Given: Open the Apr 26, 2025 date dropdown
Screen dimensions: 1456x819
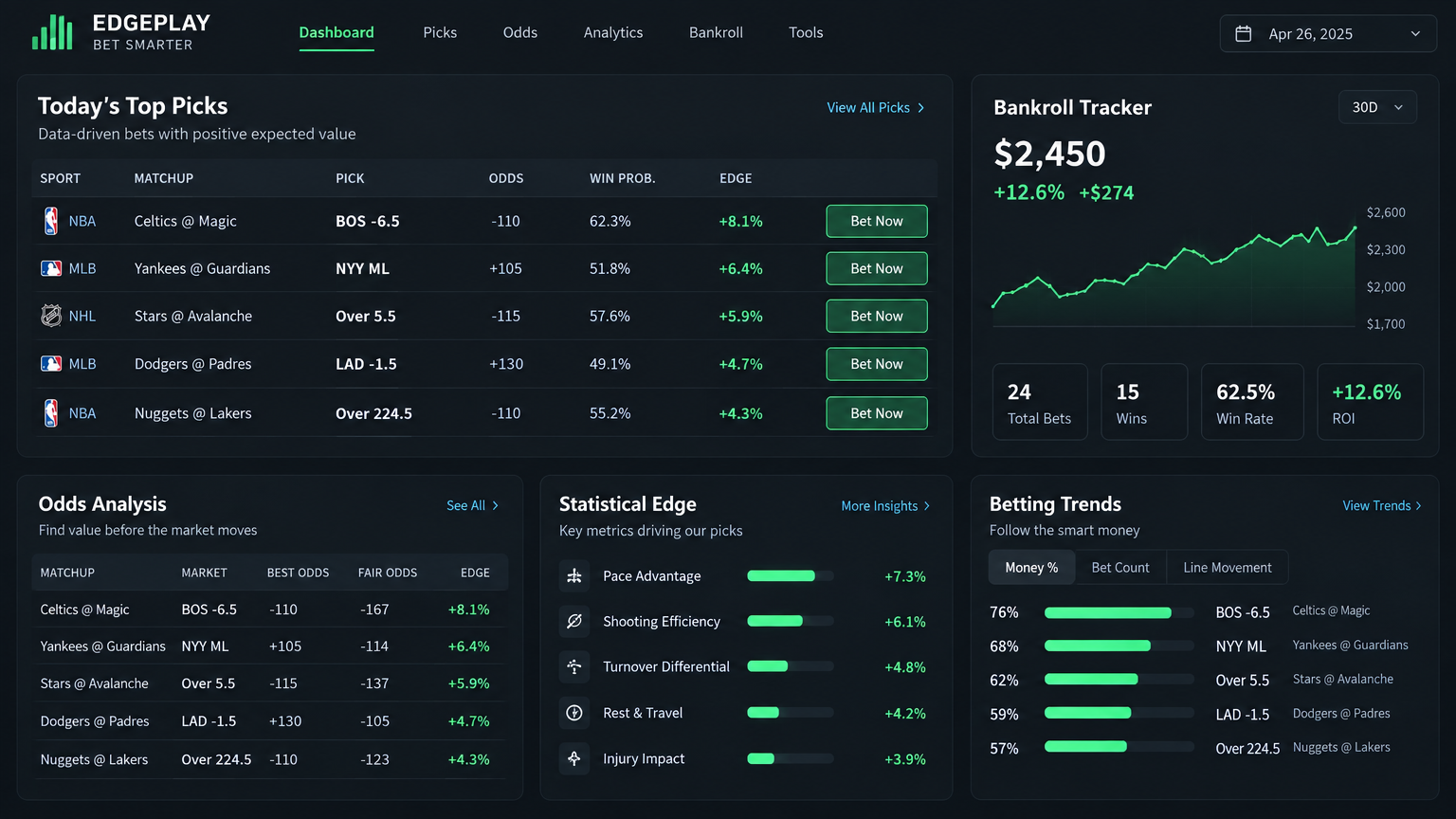Looking at the screenshot, I should (x=1328, y=34).
